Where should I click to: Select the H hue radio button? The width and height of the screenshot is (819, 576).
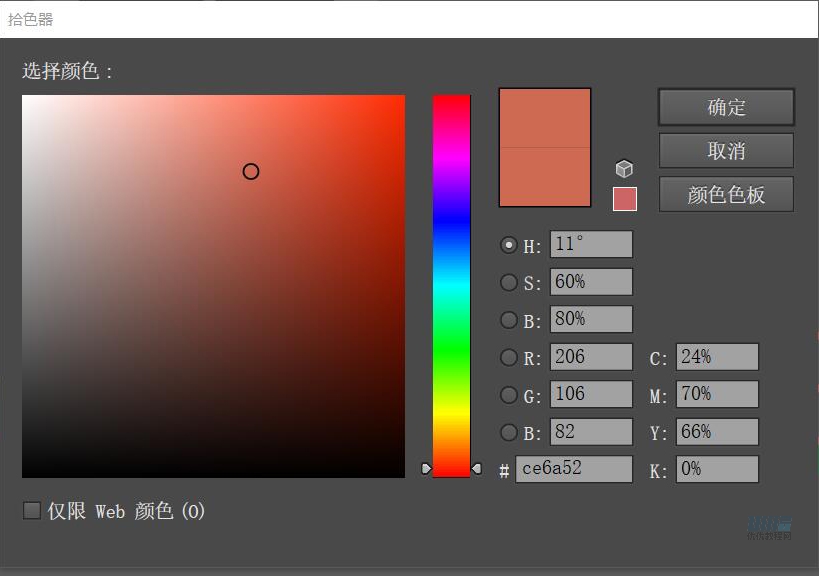509,245
